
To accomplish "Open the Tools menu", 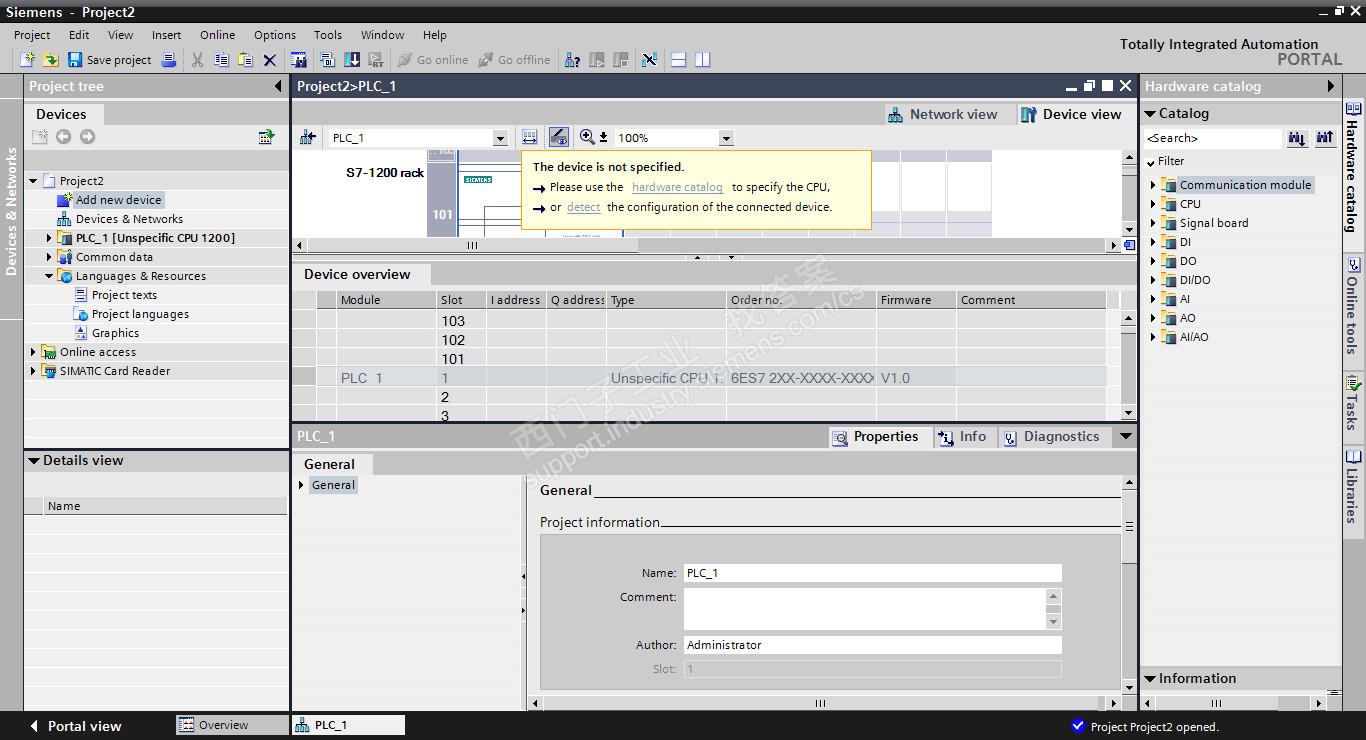I will pos(328,35).
